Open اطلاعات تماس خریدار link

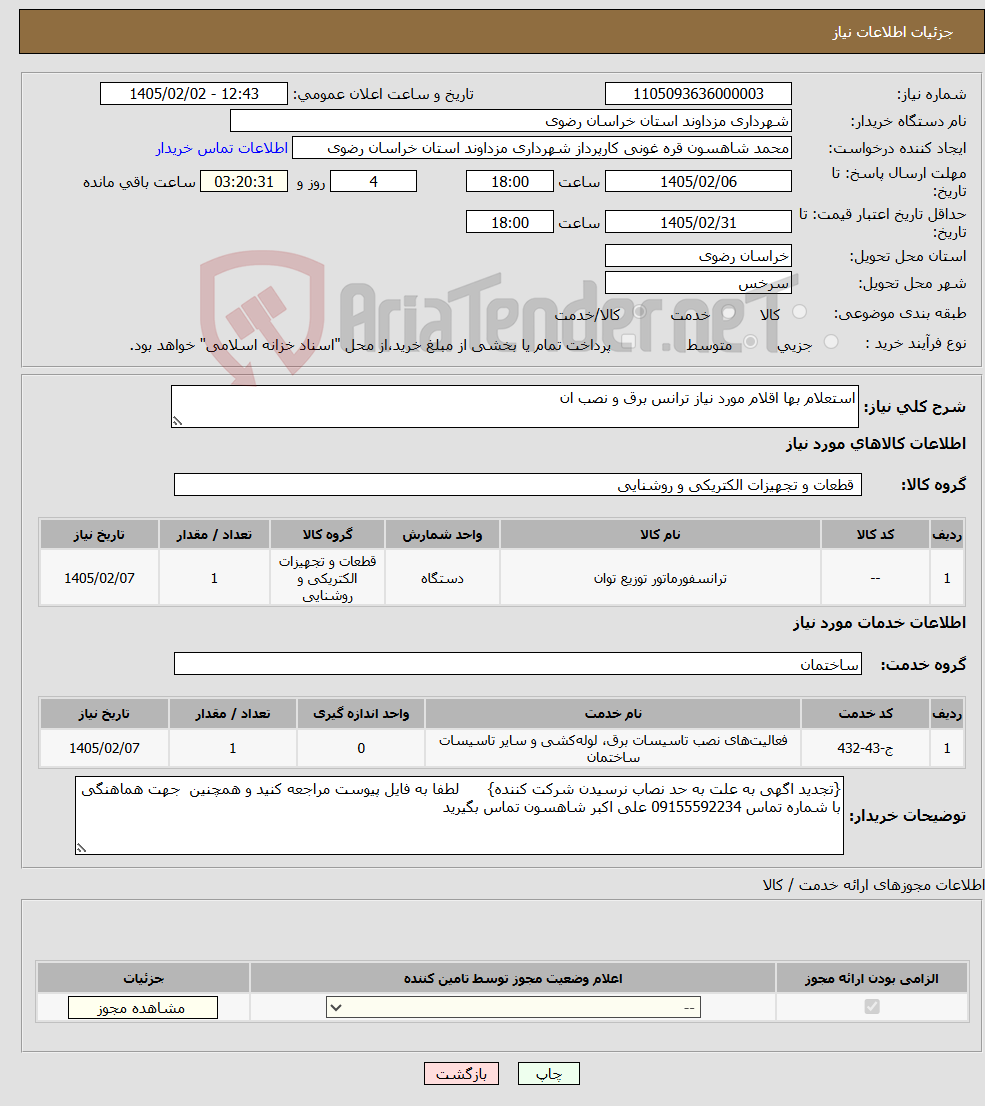pos(222,148)
